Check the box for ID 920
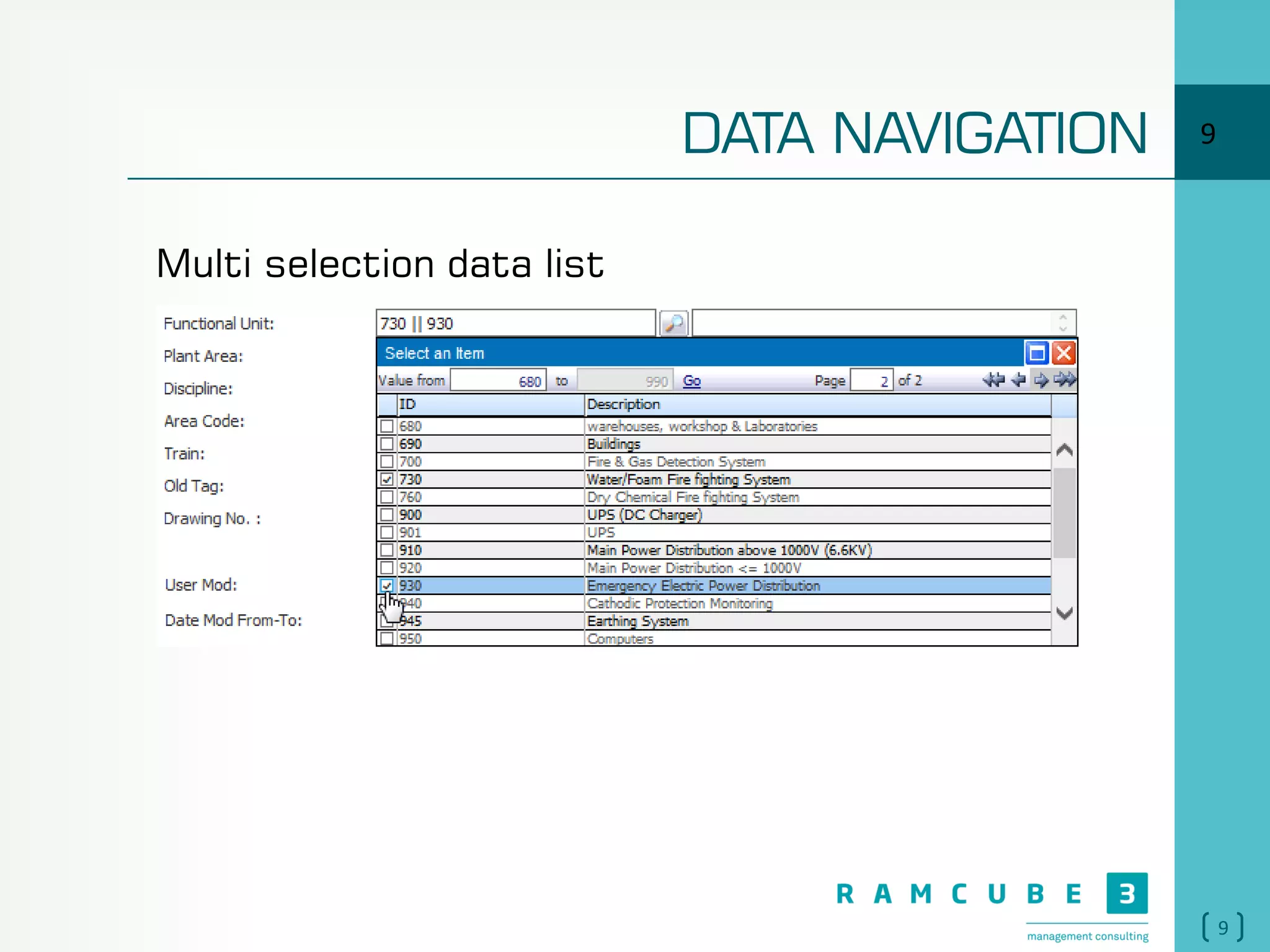 [387, 568]
